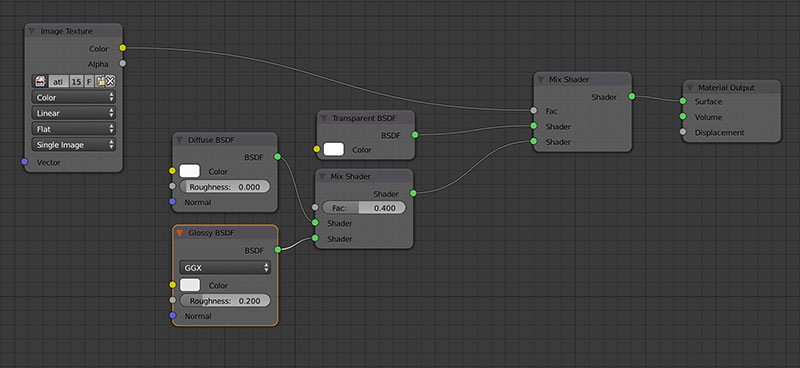Screen dimensions: 800x368
Task: Toggle fake user F button on image
Action: pos(89,81)
